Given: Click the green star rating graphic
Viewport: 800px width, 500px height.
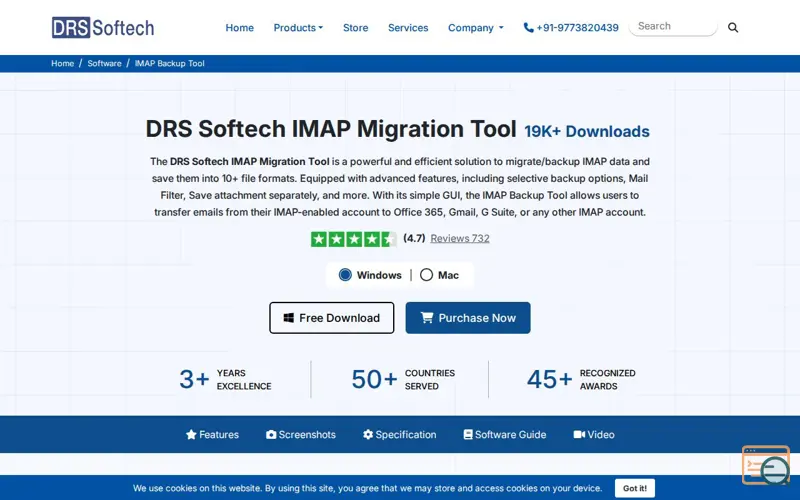Looking at the screenshot, I should click(354, 239).
